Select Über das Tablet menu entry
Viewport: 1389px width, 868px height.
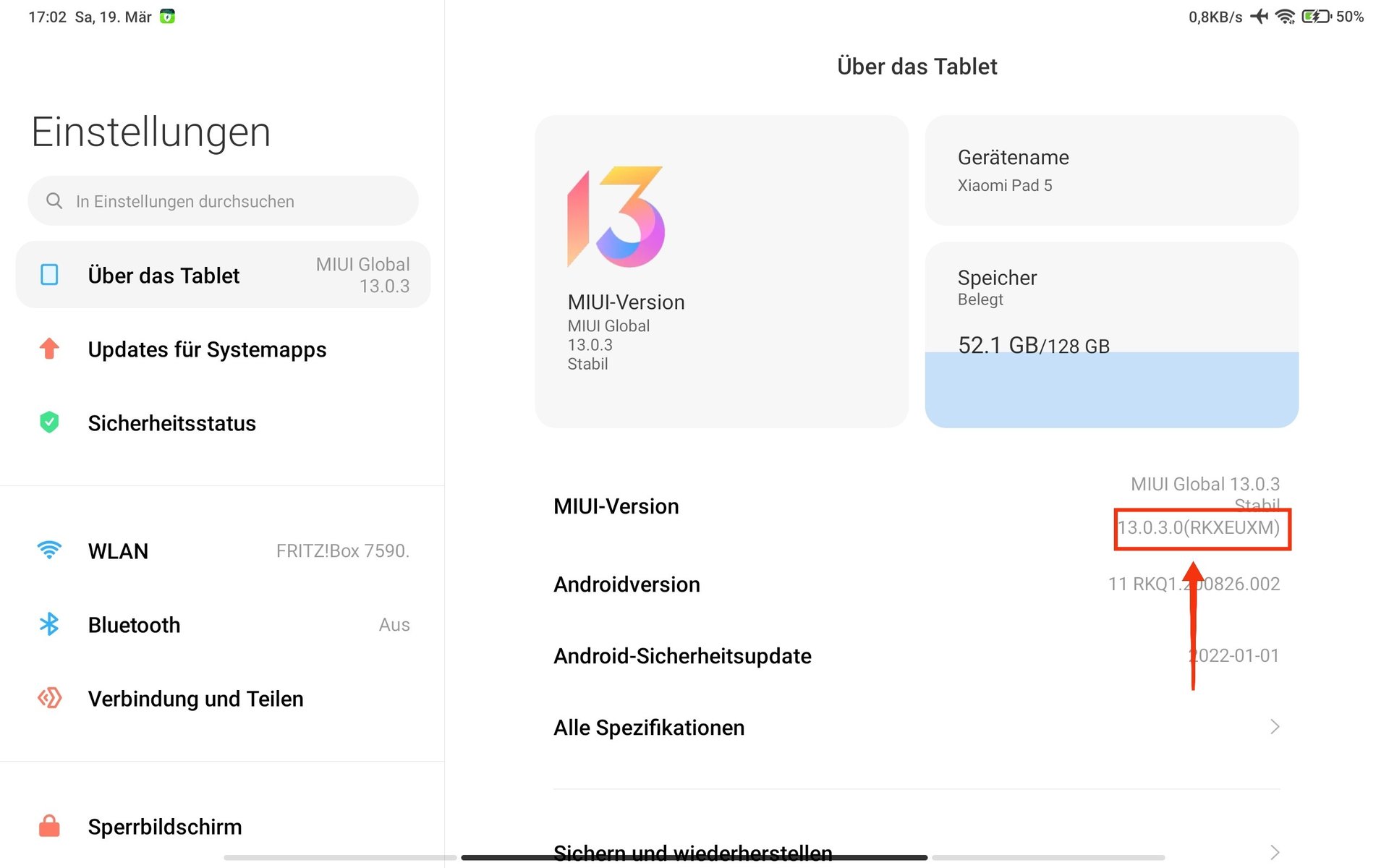[x=223, y=275]
